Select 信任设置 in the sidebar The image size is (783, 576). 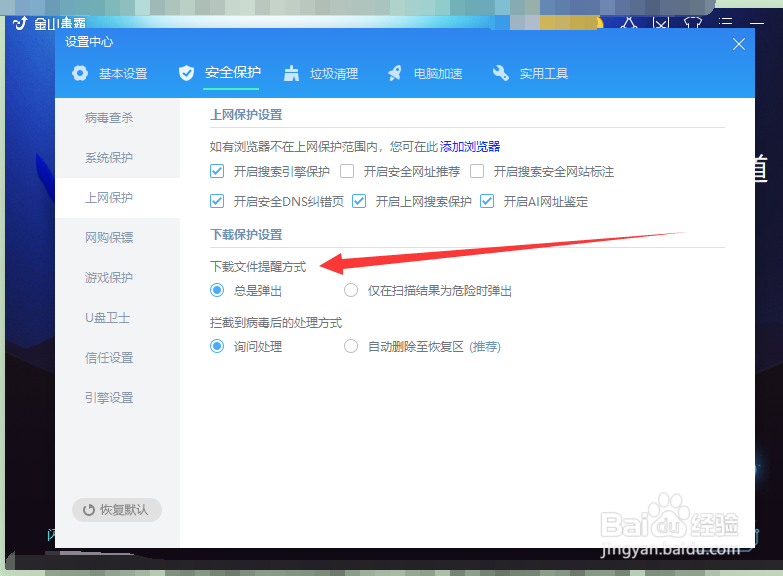pos(117,358)
